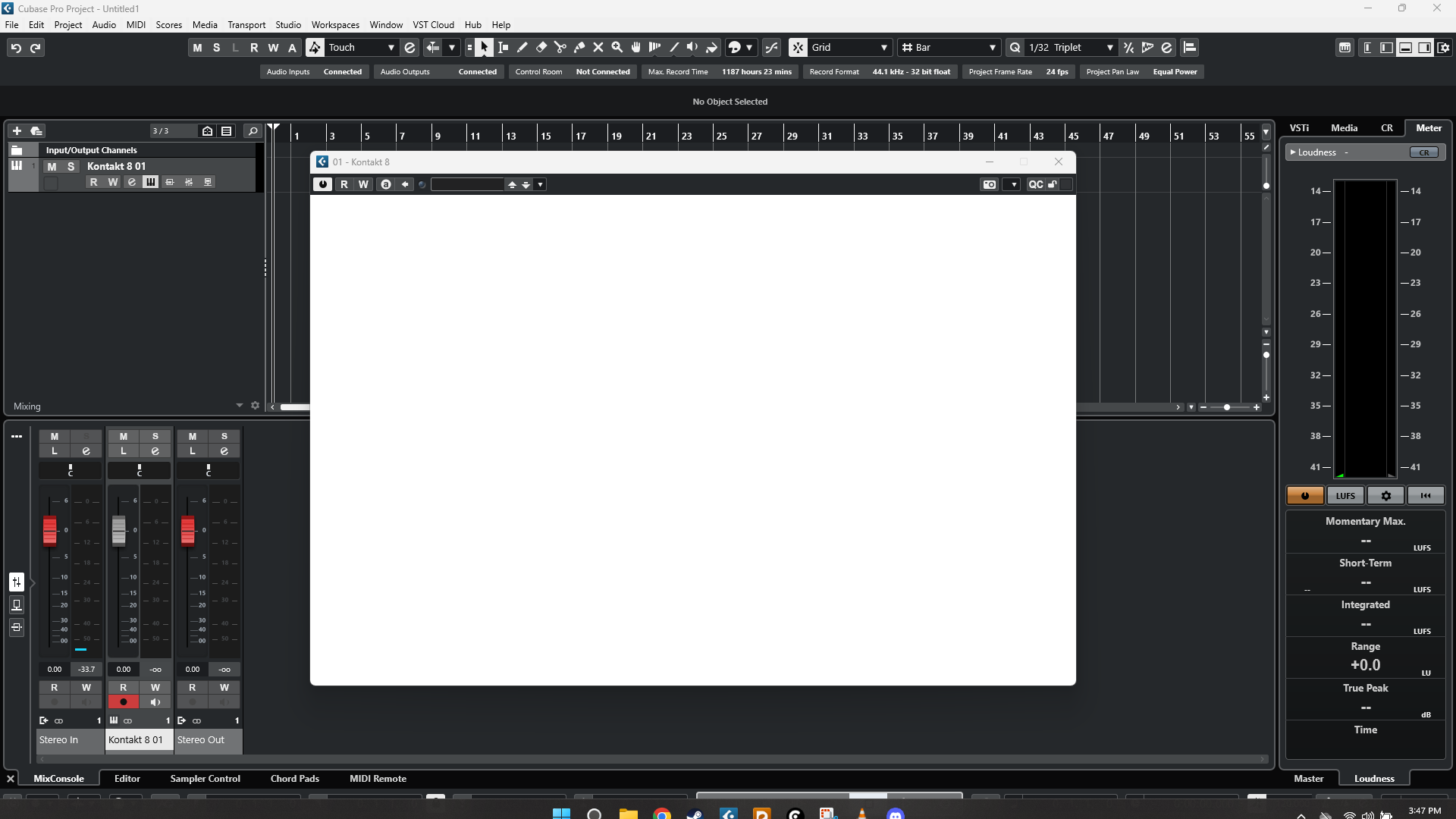Select the Object Selection arrow tool
Screen dimensions: 1456x819
tap(484, 47)
